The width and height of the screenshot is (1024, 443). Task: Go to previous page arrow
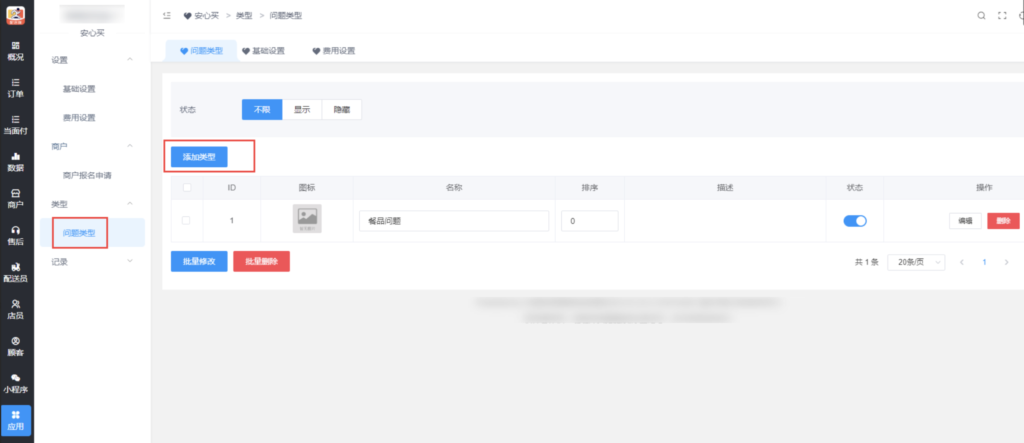point(962,262)
